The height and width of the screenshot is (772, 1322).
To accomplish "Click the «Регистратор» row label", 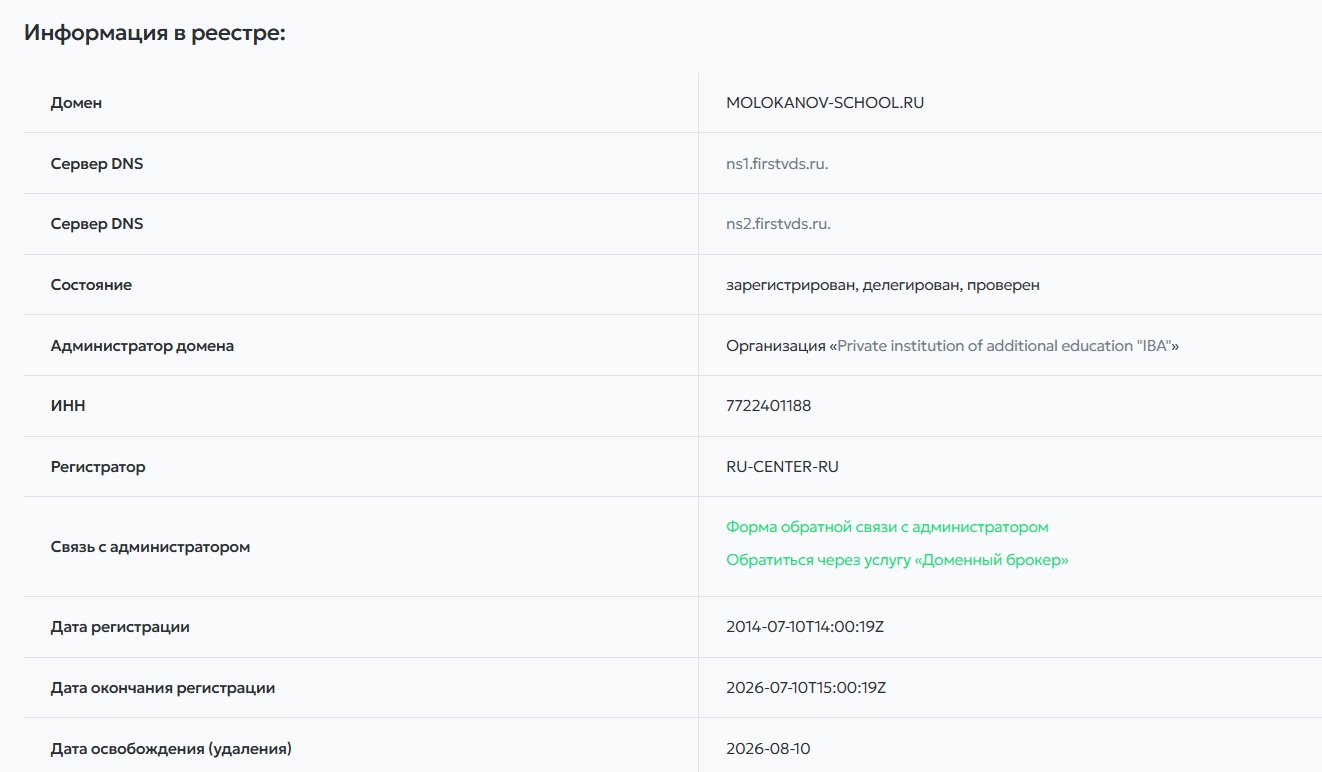I will (x=98, y=467).
